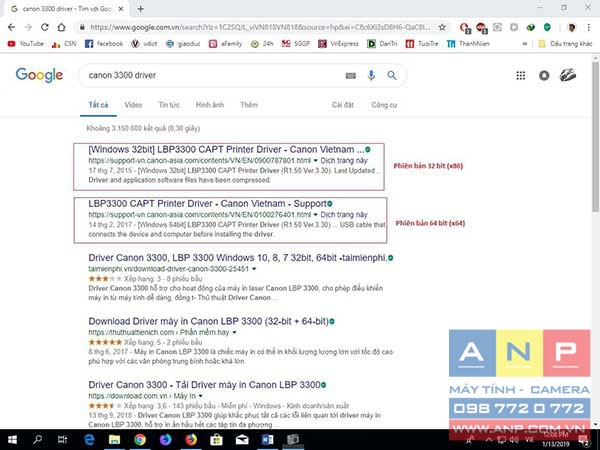Open Task View on the taskbar

click(62, 440)
